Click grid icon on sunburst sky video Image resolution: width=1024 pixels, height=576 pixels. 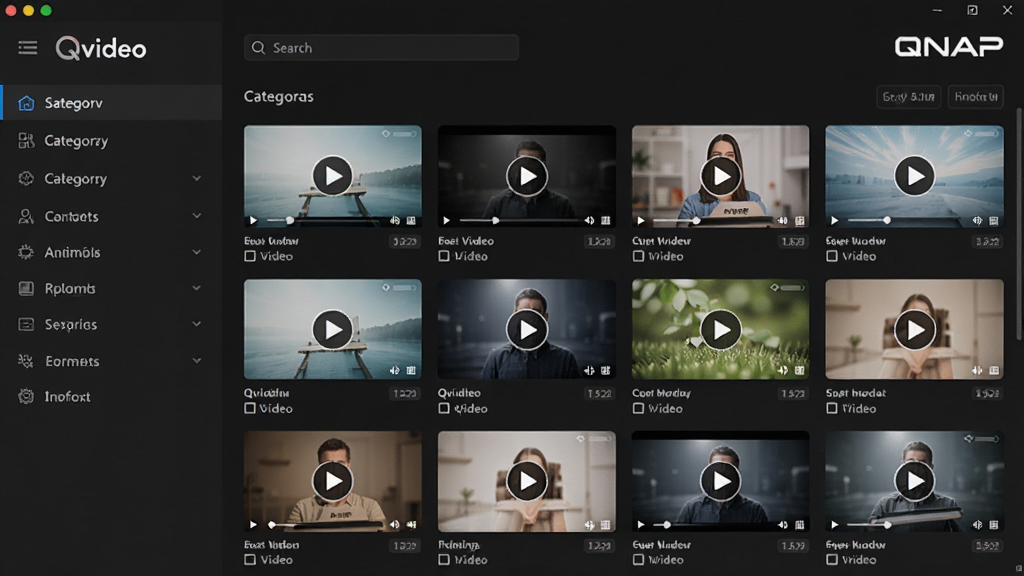[x=994, y=221]
